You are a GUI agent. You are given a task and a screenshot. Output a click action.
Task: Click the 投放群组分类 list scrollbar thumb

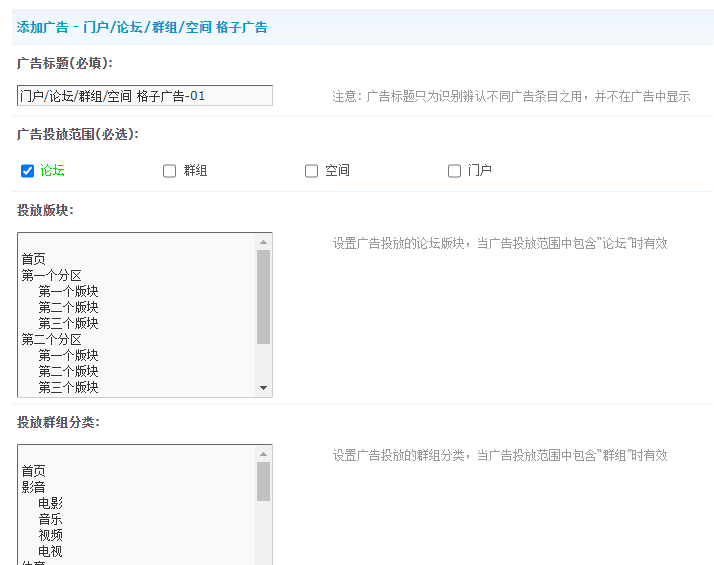coord(263,481)
